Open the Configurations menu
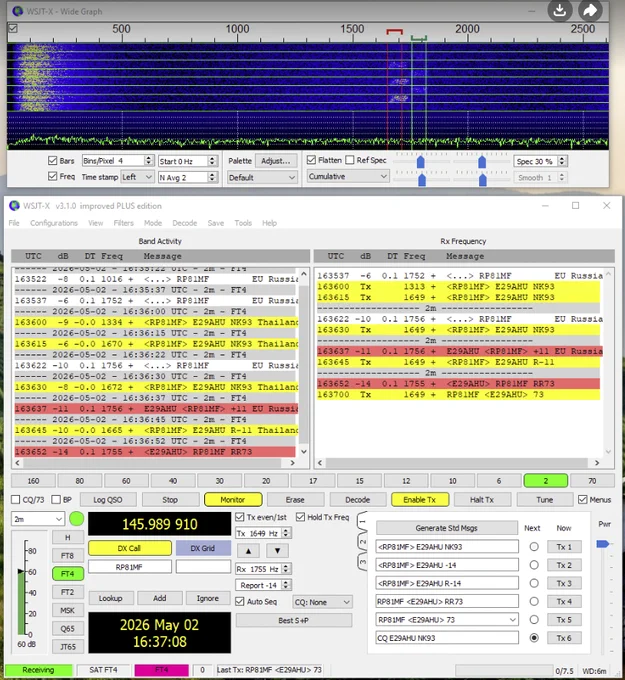Image resolution: width=625 pixels, height=680 pixels. tap(54, 223)
